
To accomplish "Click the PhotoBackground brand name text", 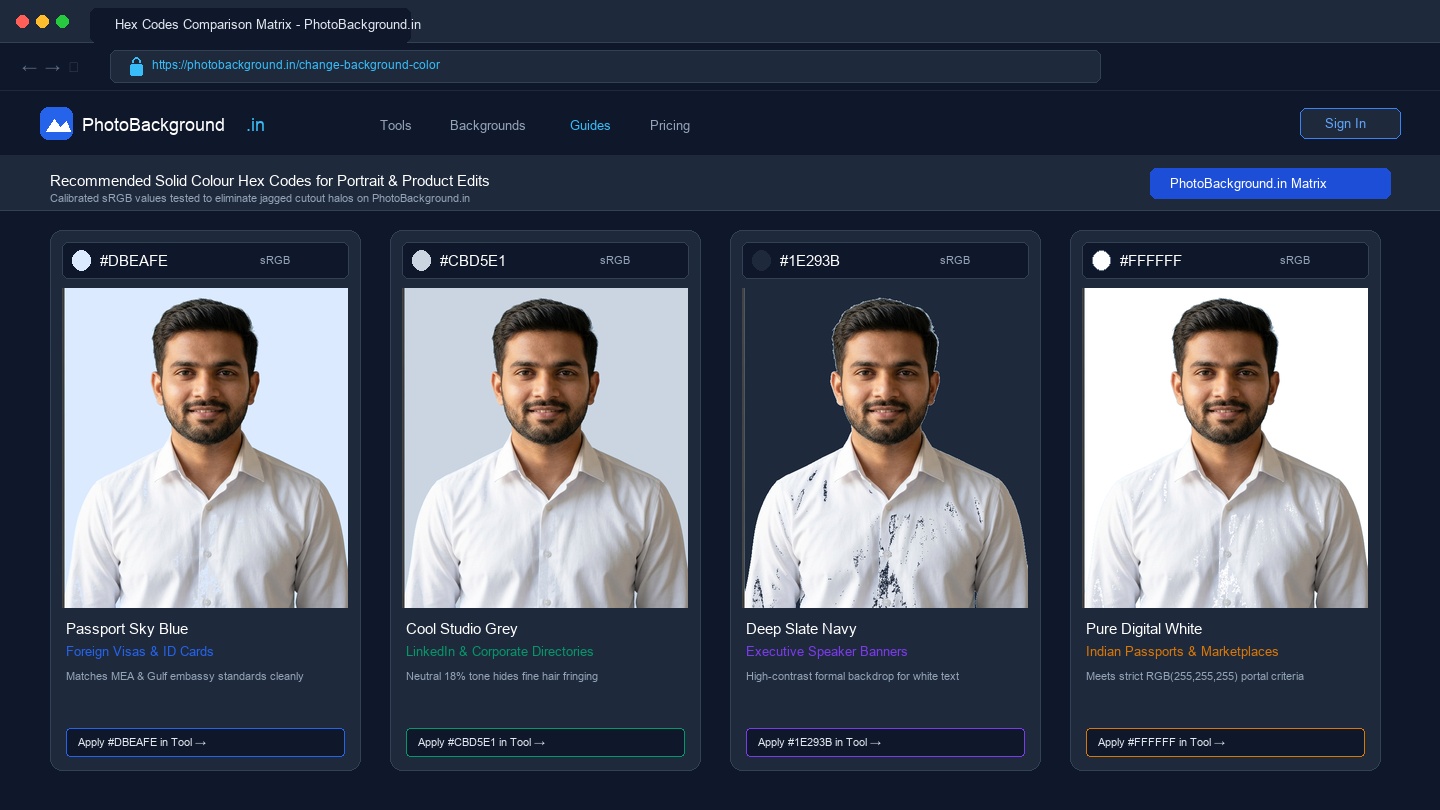I will [x=153, y=125].
